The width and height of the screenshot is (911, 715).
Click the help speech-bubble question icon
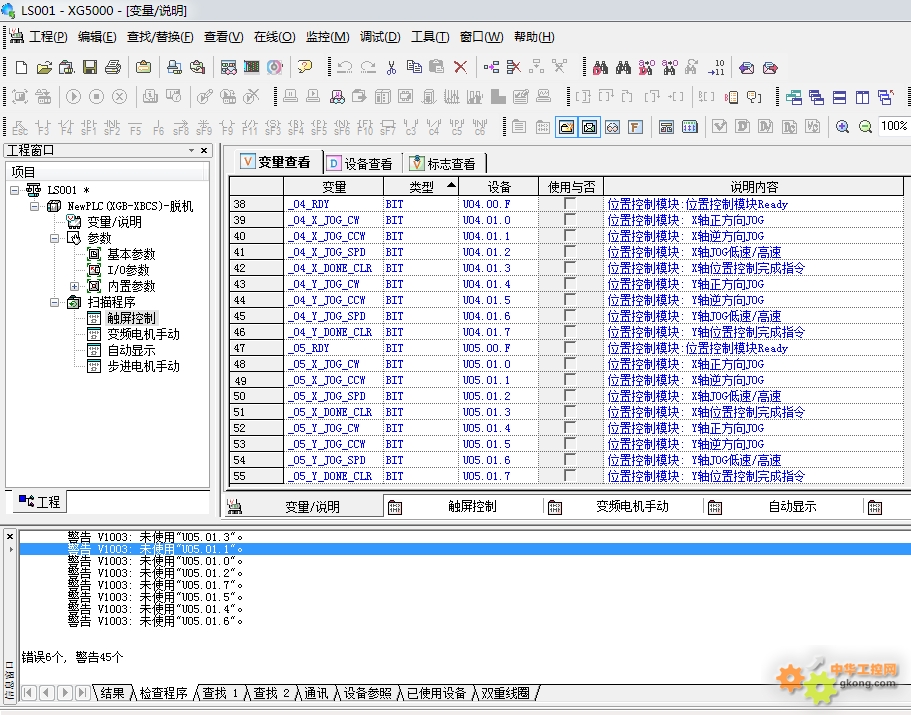(304, 67)
